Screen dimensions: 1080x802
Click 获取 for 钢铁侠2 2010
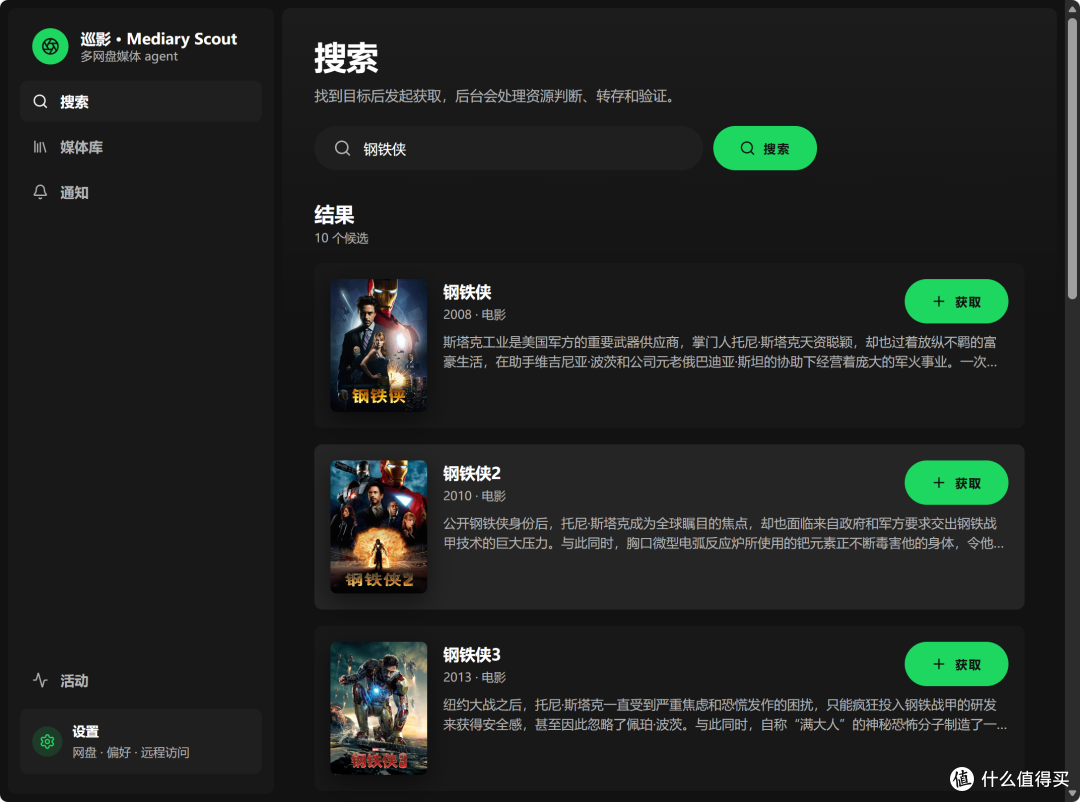[x=956, y=483]
